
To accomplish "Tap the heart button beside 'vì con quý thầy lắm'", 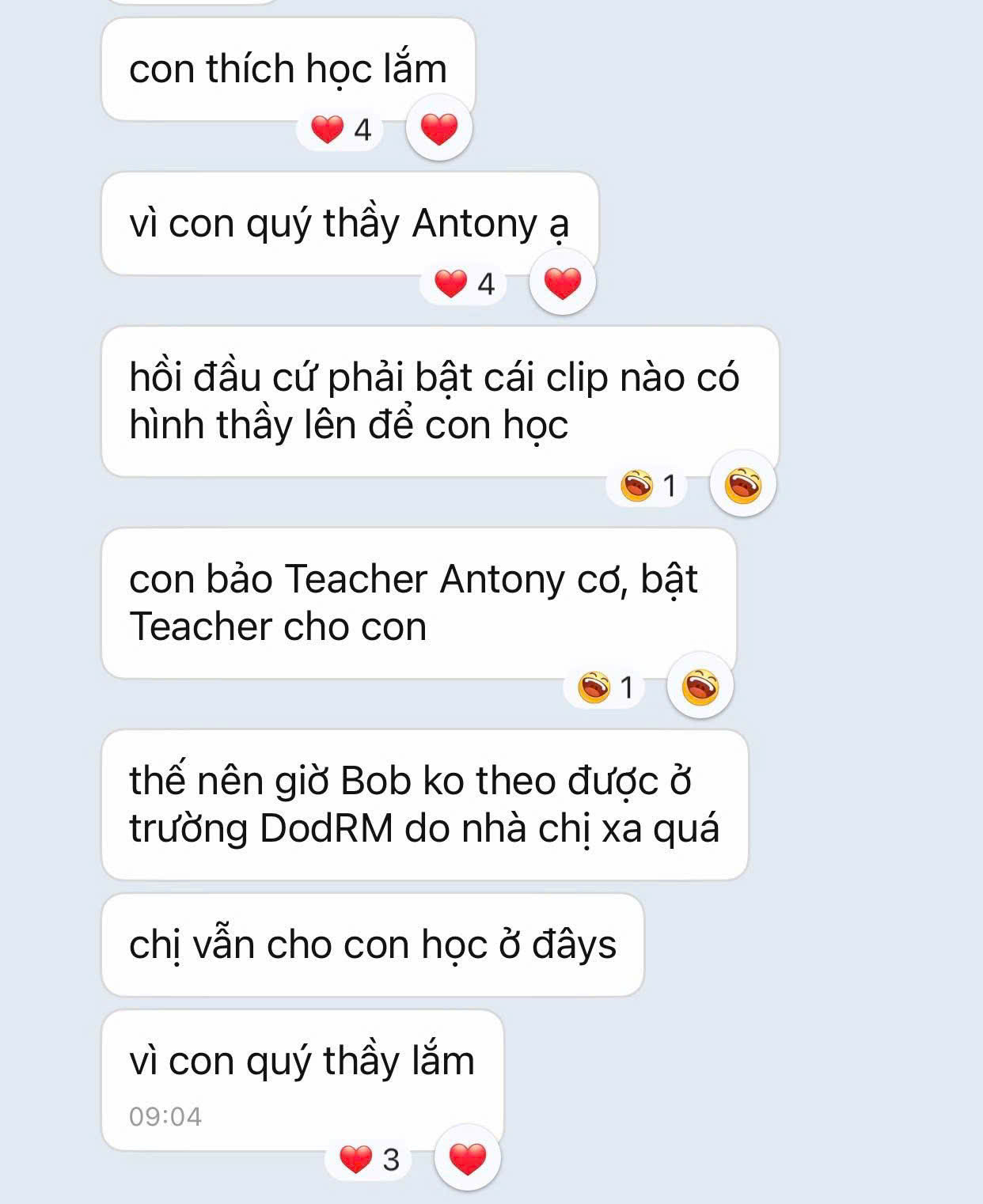I will click(468, 1158).
